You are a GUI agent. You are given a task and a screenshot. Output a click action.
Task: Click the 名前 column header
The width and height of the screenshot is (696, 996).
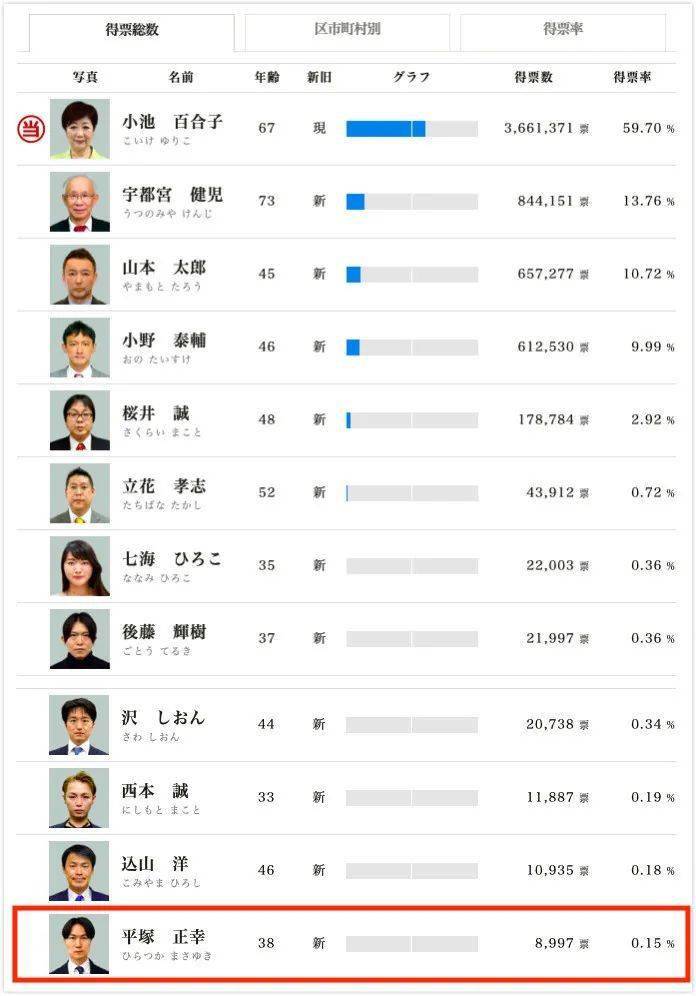[x=180, y=77]
